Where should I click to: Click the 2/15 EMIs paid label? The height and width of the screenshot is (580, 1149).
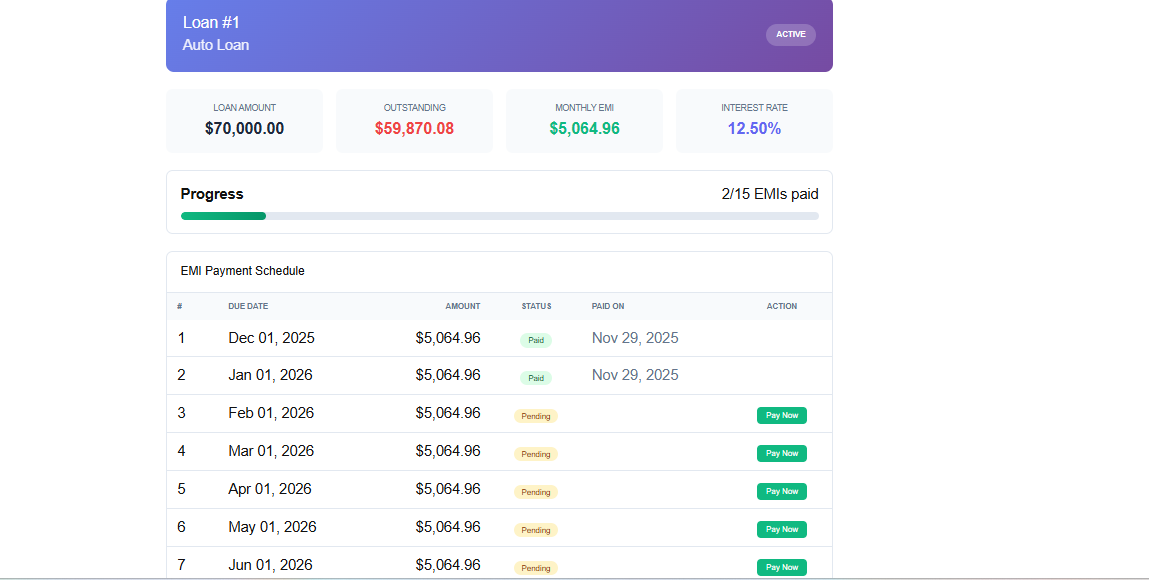768,194
